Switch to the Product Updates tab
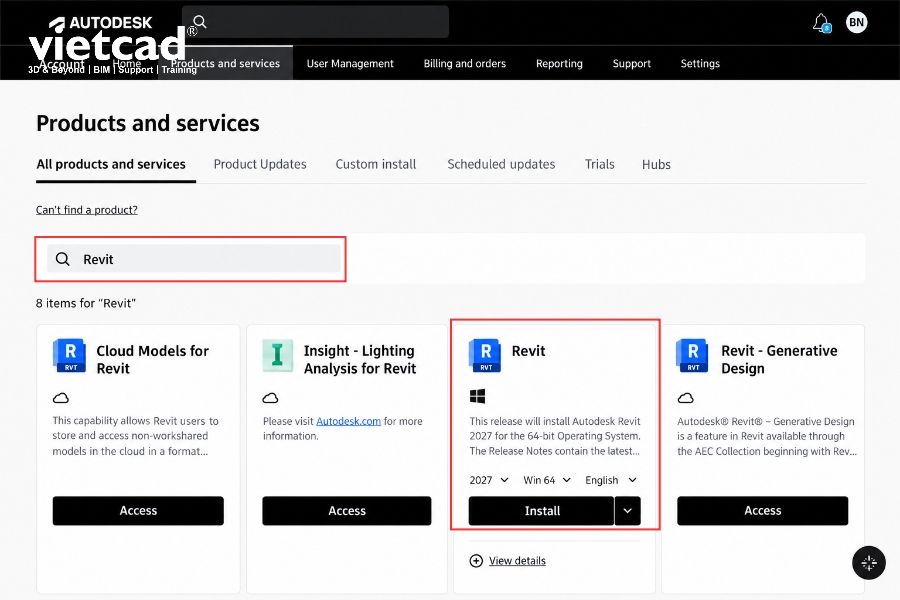 (260, 164)
